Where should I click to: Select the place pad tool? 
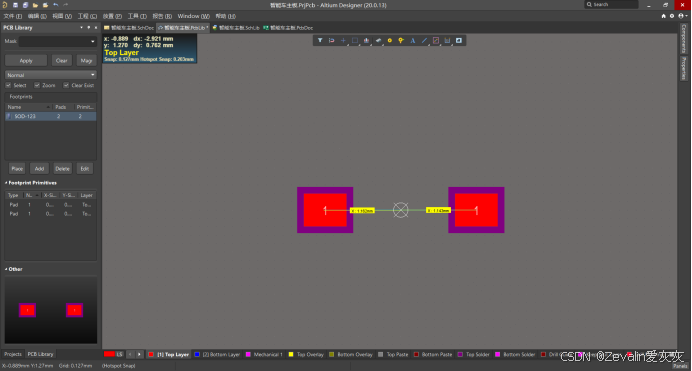click(390, 41)
